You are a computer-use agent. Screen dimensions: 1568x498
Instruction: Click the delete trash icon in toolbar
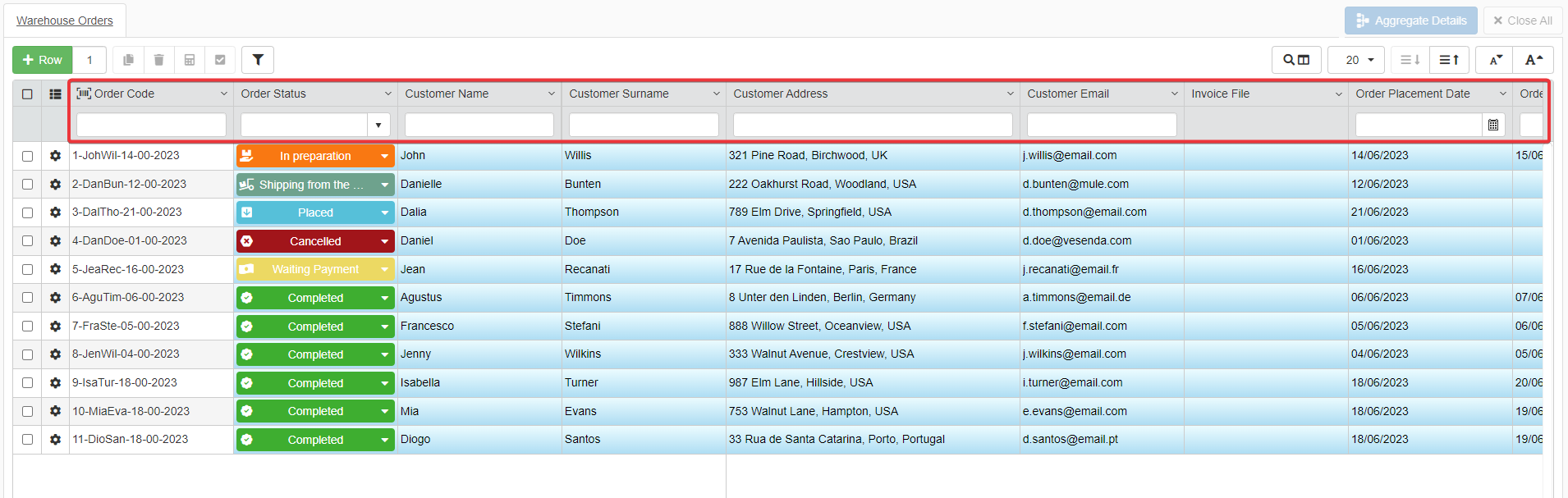click(158, 60)
